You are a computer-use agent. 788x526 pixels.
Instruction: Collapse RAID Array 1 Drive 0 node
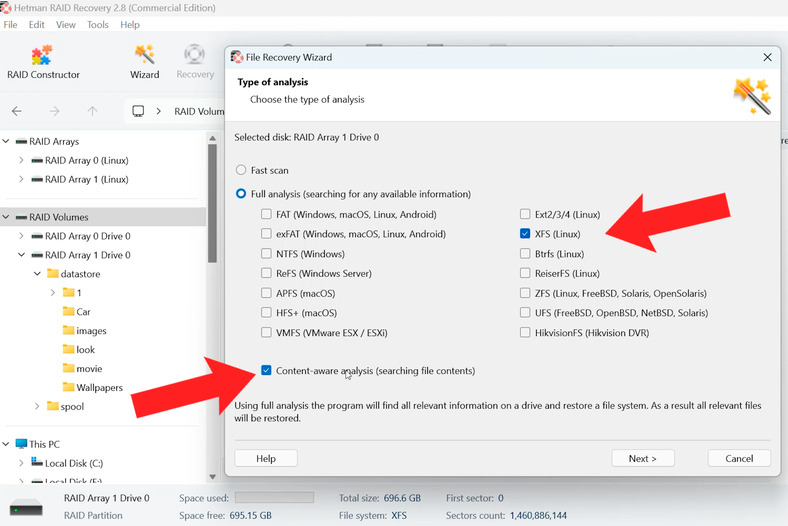[21, 255]
